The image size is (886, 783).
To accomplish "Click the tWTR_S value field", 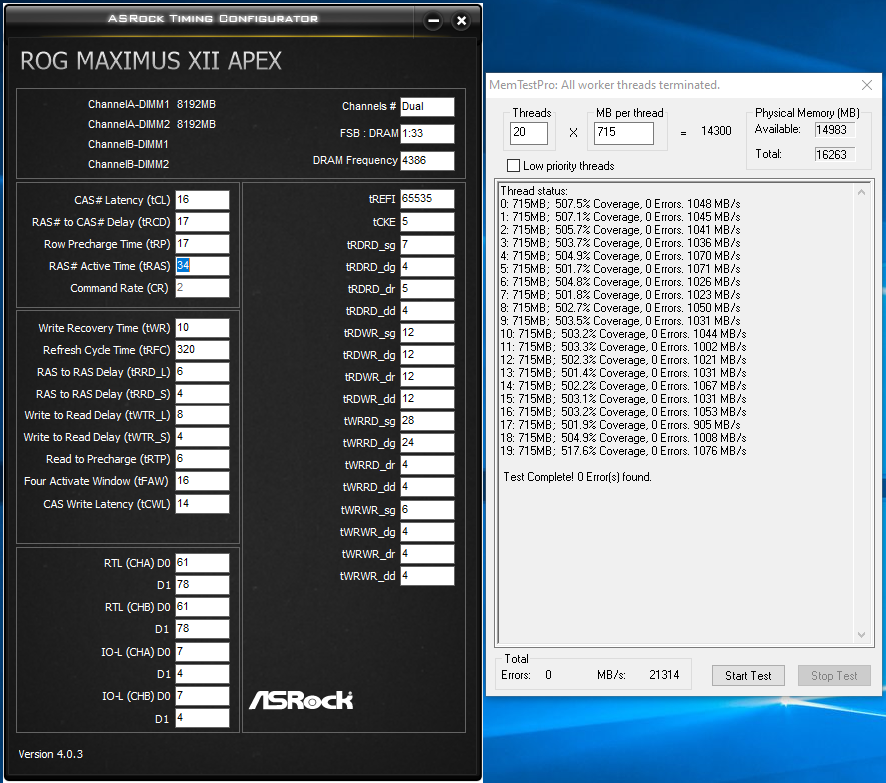I will click(202, 437).
